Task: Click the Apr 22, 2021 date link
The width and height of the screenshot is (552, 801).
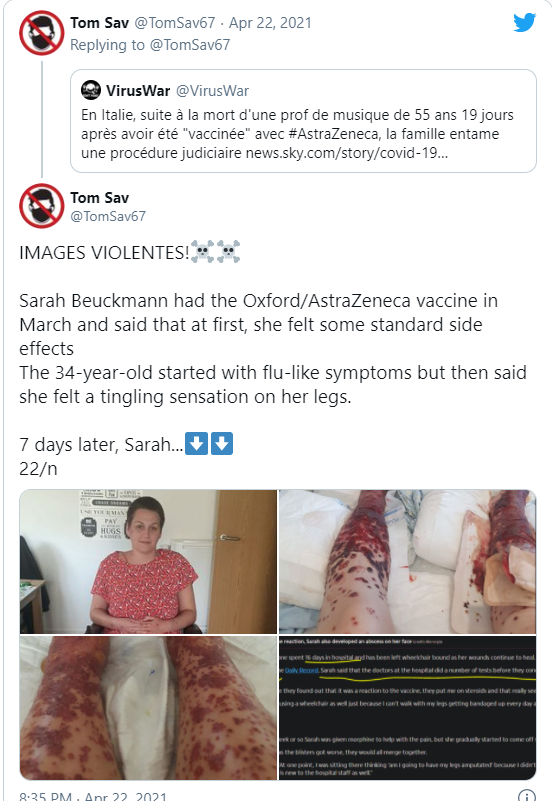Action: 270,23
